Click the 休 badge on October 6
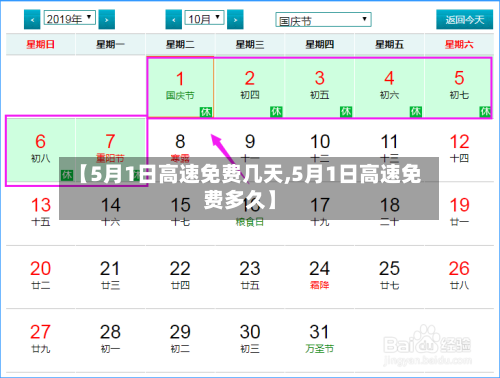 (67, 175)
